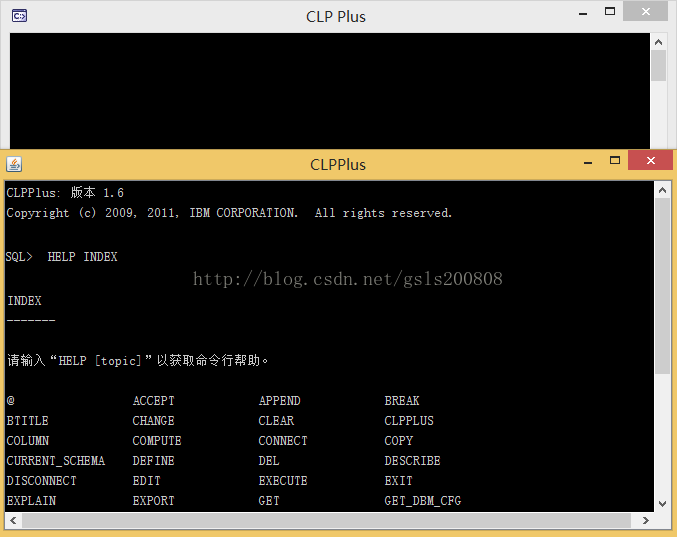Click the IBM CORPORATION copyright line
677x537 pixels.
229,213
